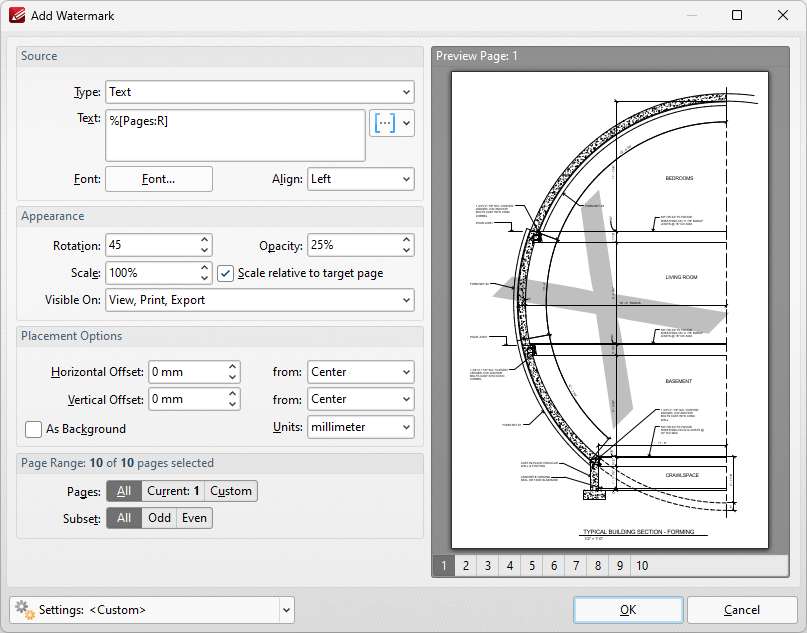Decrease Vertical Offset with down arrow
The height and width of the screenshot is (633, 807).
click(x=233, y=405)
